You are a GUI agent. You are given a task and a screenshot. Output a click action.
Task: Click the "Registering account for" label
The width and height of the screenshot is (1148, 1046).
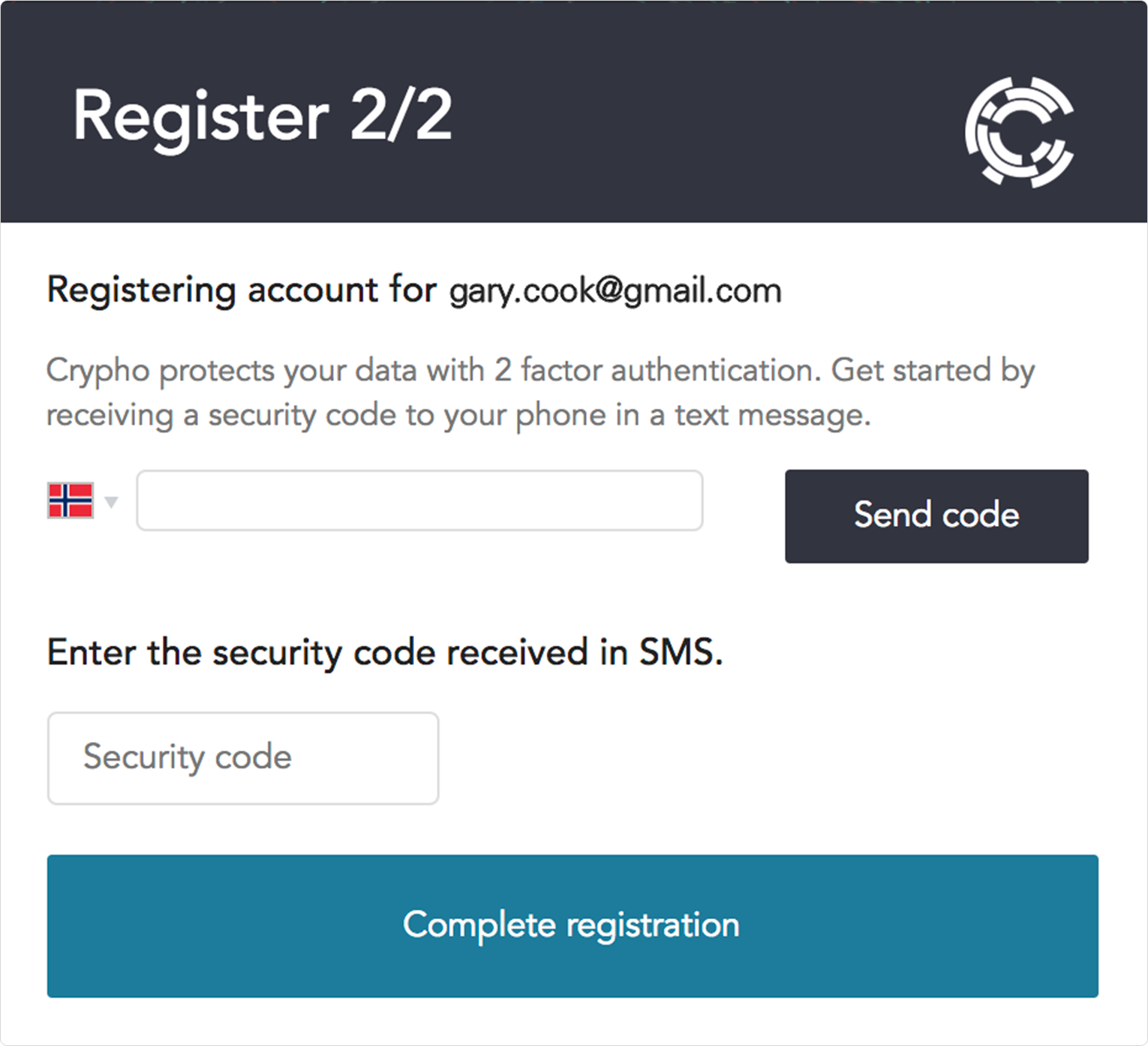point(242,290)
